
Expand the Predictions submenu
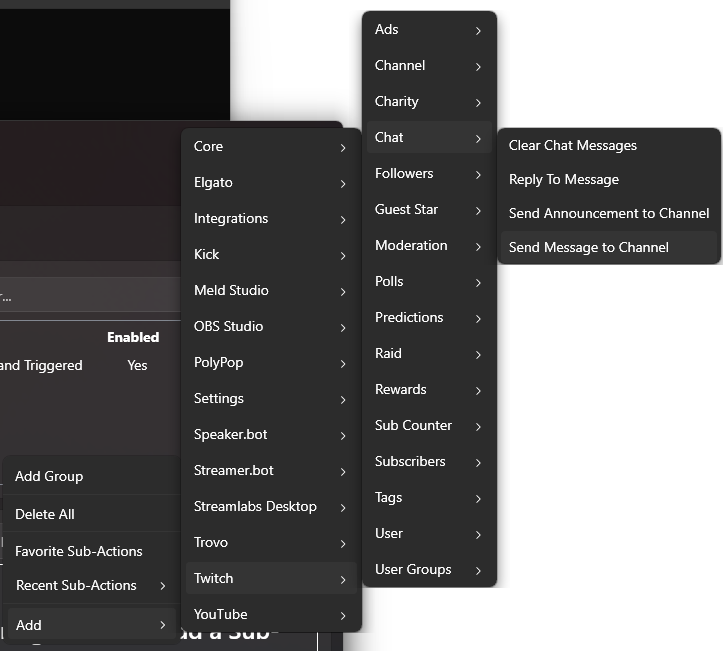(428, 317)
